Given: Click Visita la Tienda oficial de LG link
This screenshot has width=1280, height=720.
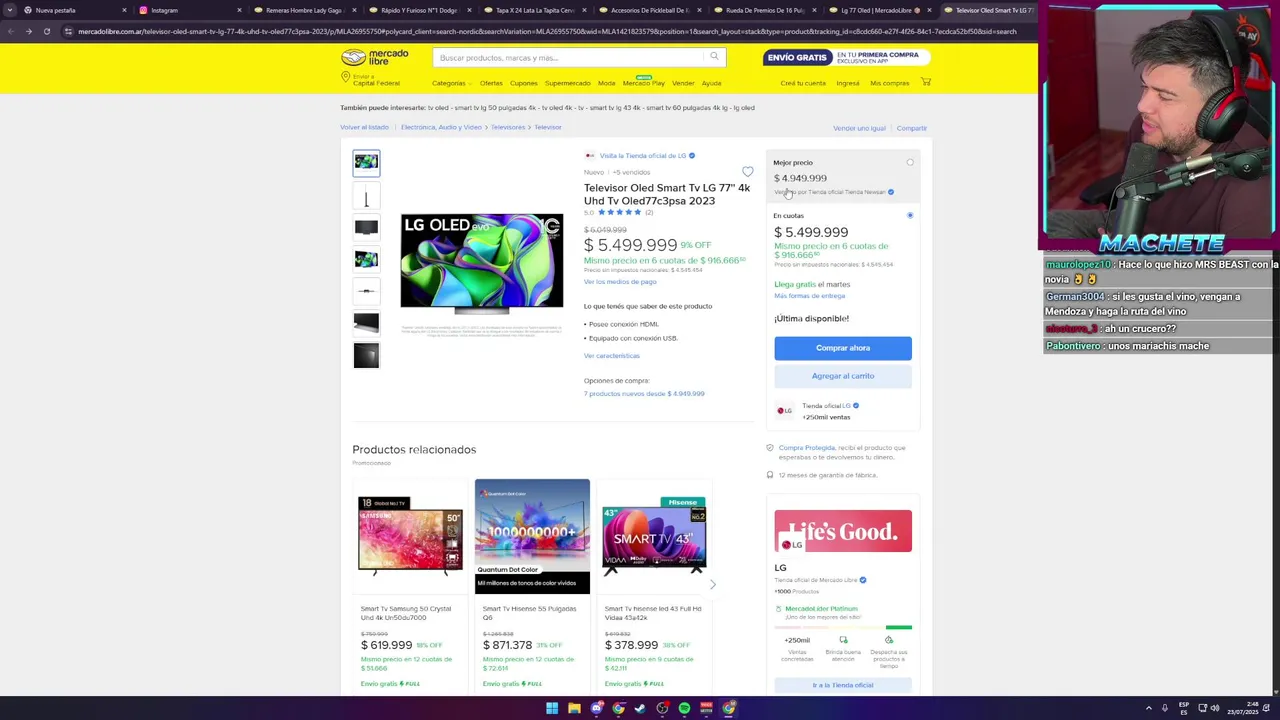Looking at the screenshot, I should coord(643,156).
